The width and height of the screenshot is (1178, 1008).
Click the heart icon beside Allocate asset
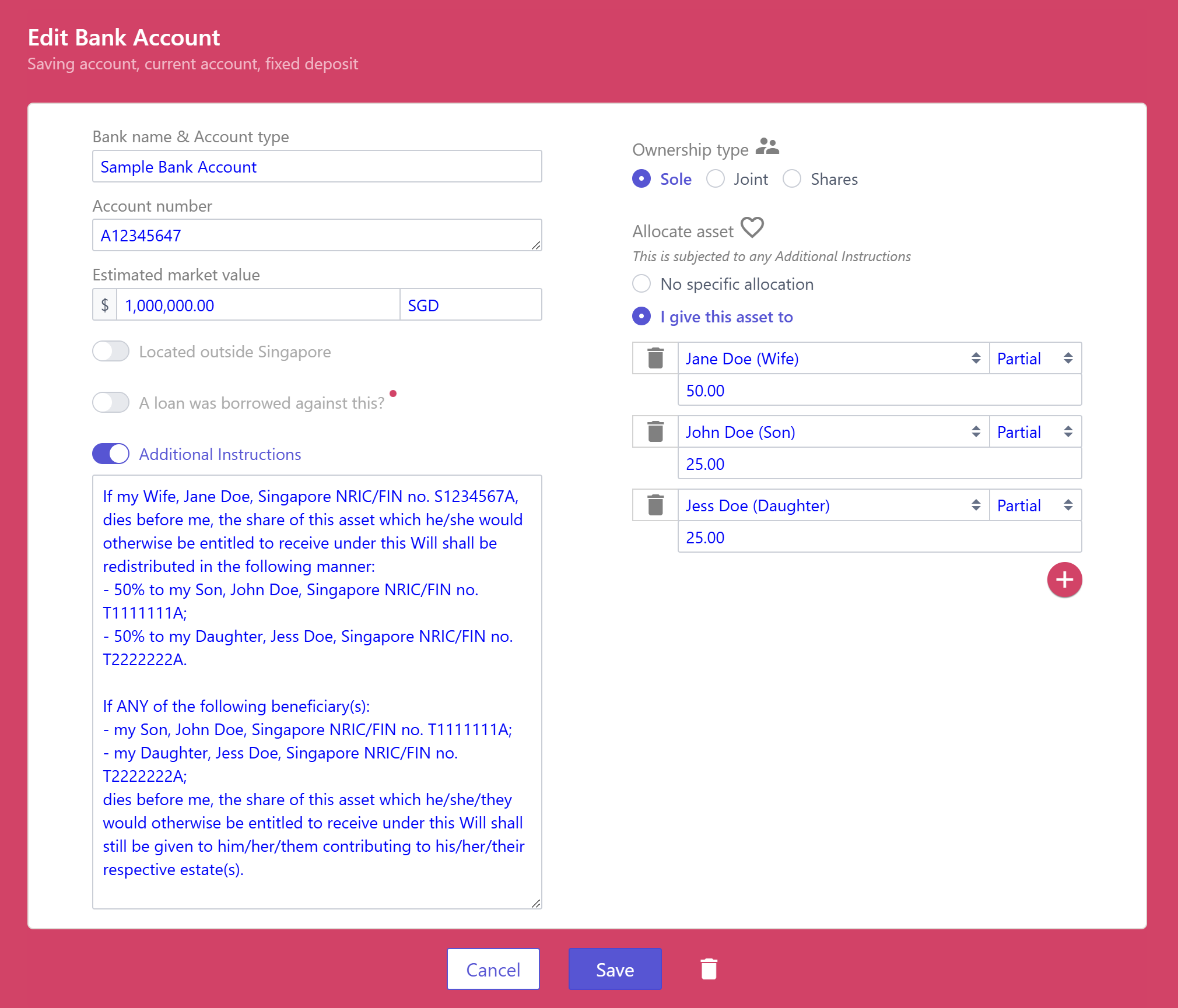pyautogui.click(x=752, y=227)
